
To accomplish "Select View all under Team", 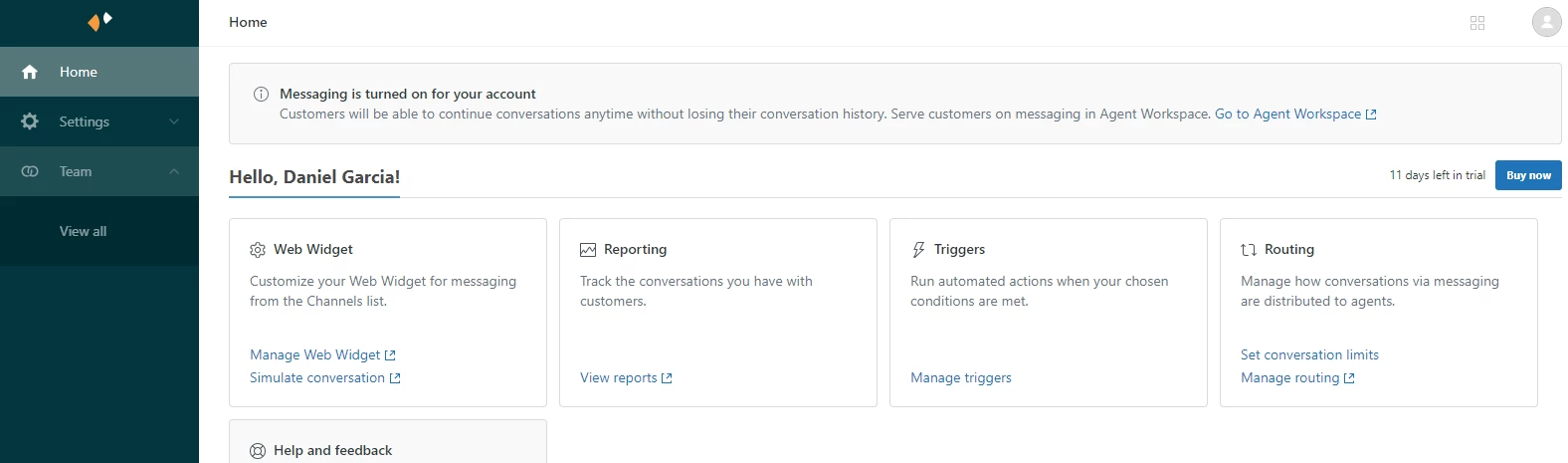I will pyautogui.click(x=83, y=231).
